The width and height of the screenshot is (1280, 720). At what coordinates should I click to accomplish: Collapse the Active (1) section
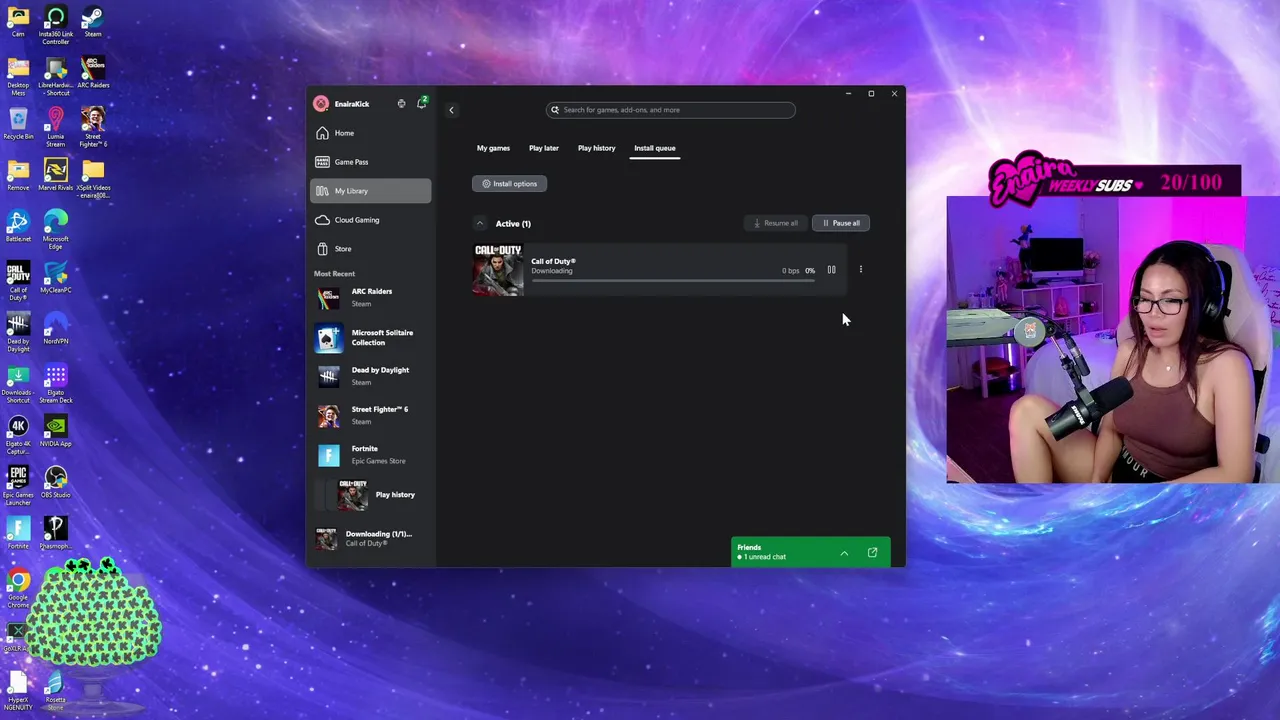(x=480, y=224)
